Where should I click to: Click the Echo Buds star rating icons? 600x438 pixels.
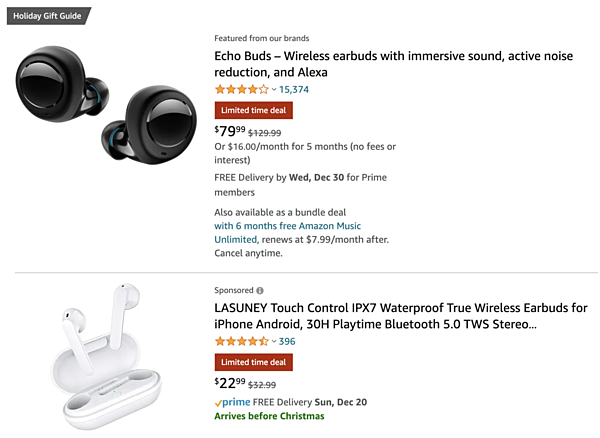[242, 90]
